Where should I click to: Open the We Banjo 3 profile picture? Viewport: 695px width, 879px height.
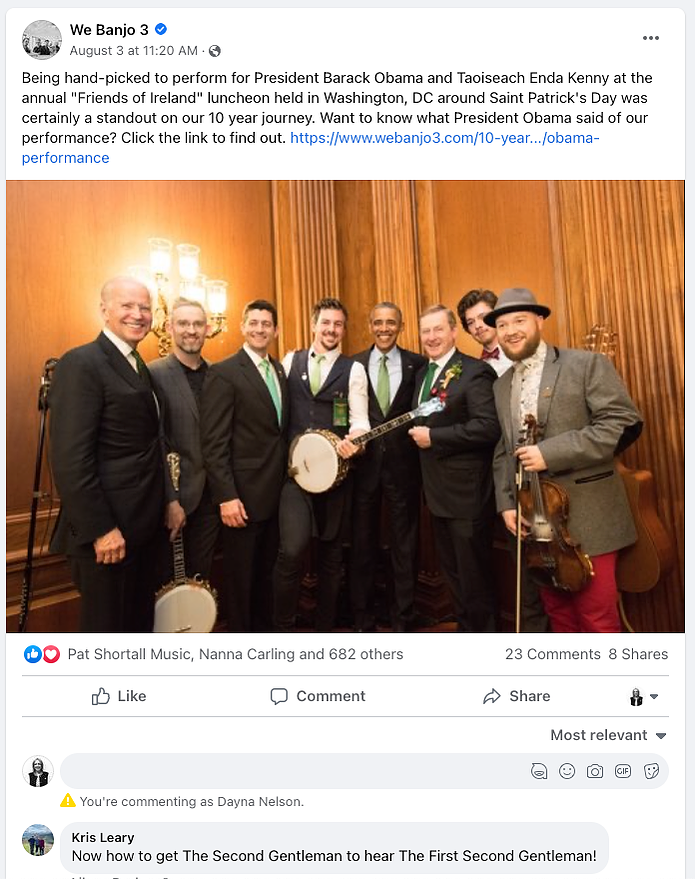click(41, 39)
